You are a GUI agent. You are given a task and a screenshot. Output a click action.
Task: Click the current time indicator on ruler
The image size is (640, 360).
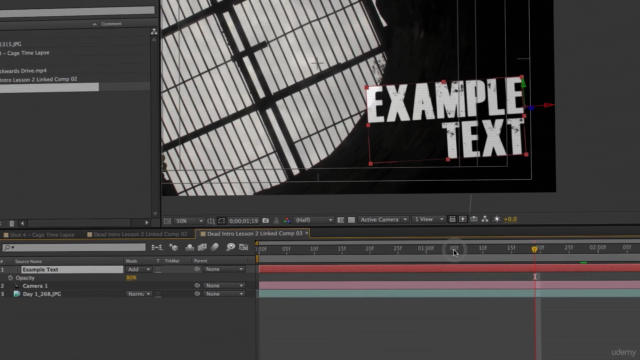point(534,249)
